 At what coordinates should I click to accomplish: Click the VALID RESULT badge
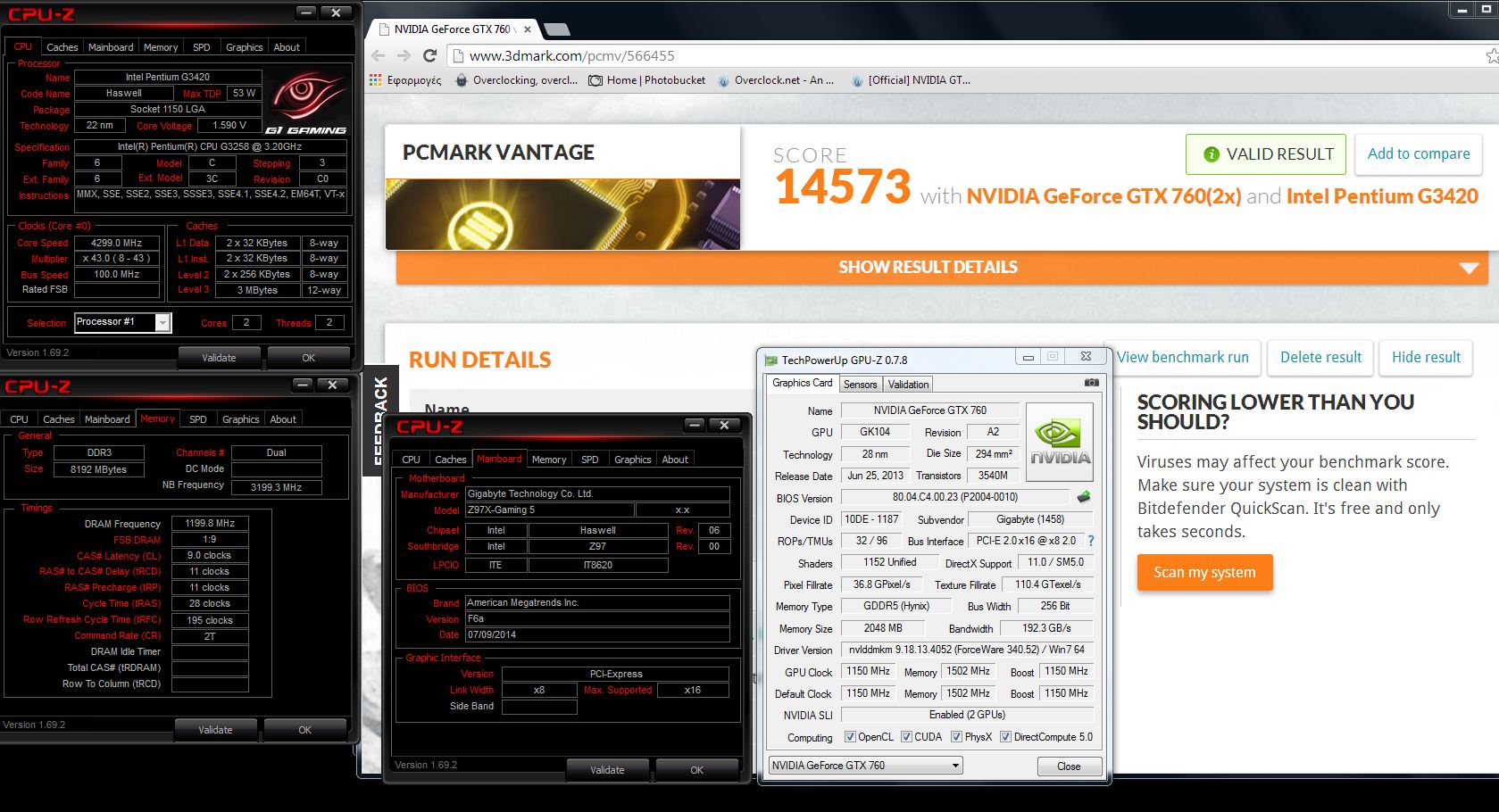(x=1268, y=154)
